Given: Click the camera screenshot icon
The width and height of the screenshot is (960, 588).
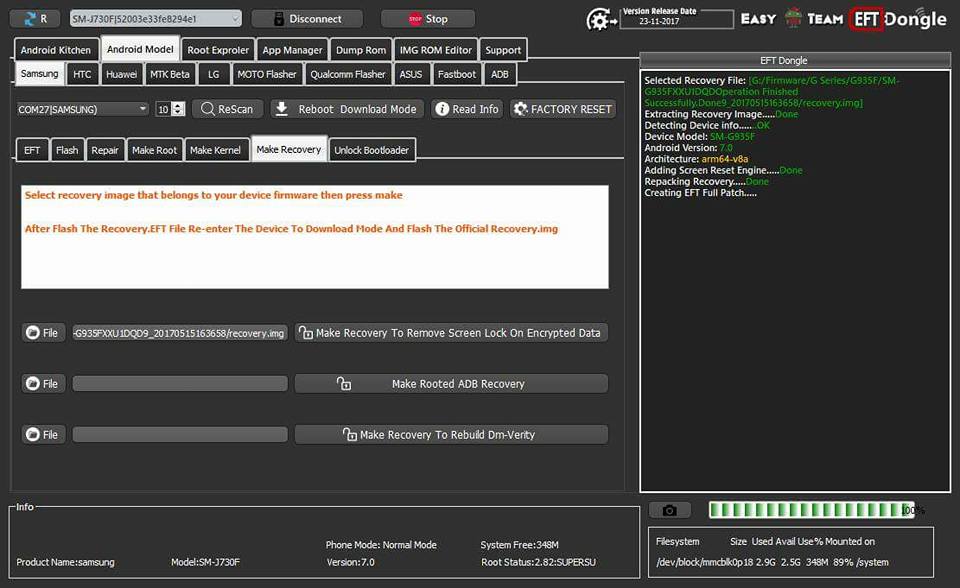Looking at the screenshot, I should 670,510.
